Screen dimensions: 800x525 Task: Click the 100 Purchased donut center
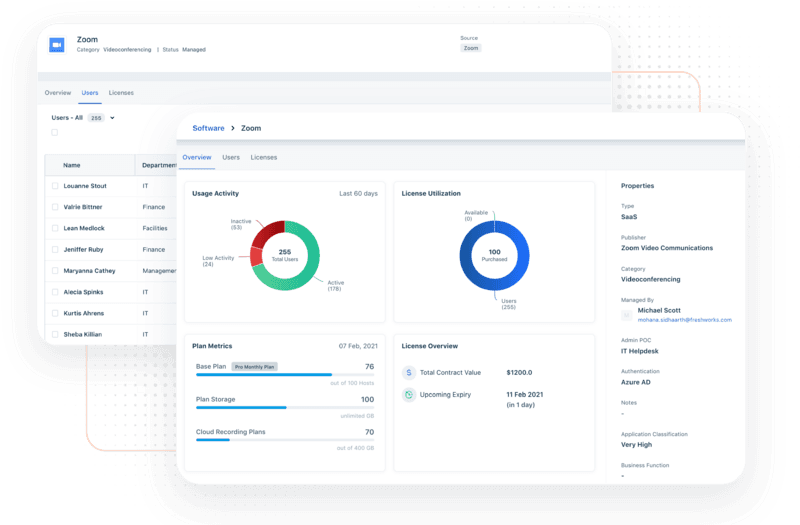click(x=494, y=255)
